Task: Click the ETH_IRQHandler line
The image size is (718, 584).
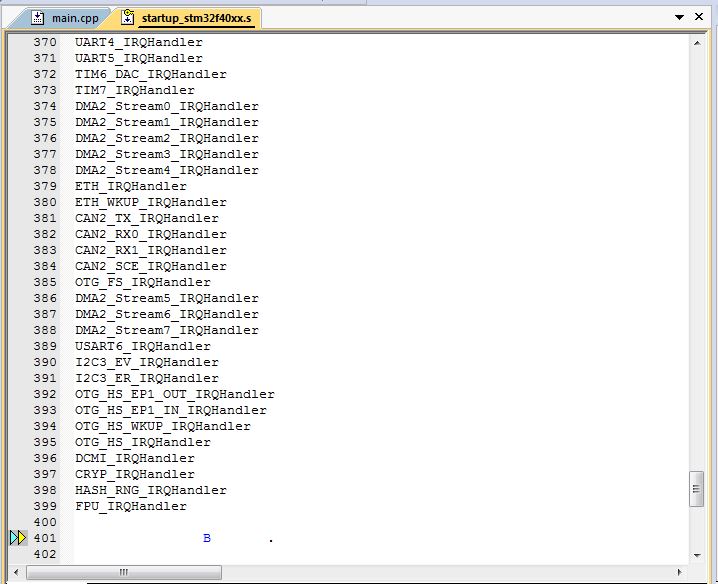Action: [x=131, y=186]
